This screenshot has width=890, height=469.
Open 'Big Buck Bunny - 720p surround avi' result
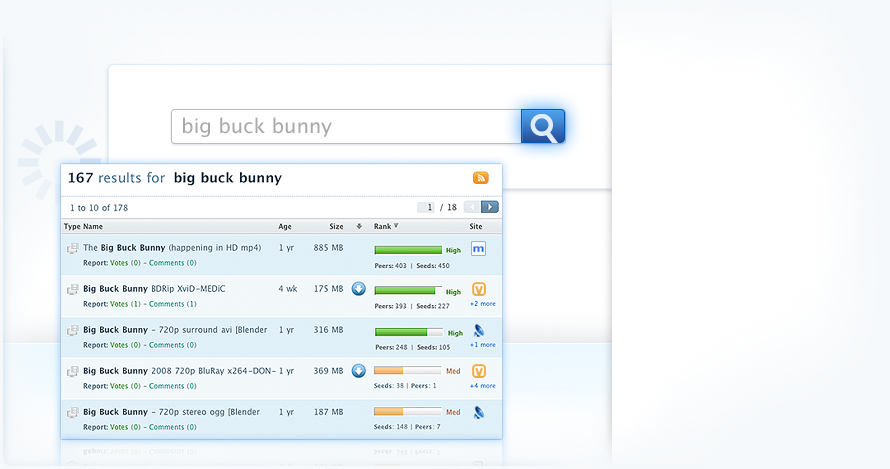coord(175,329)
